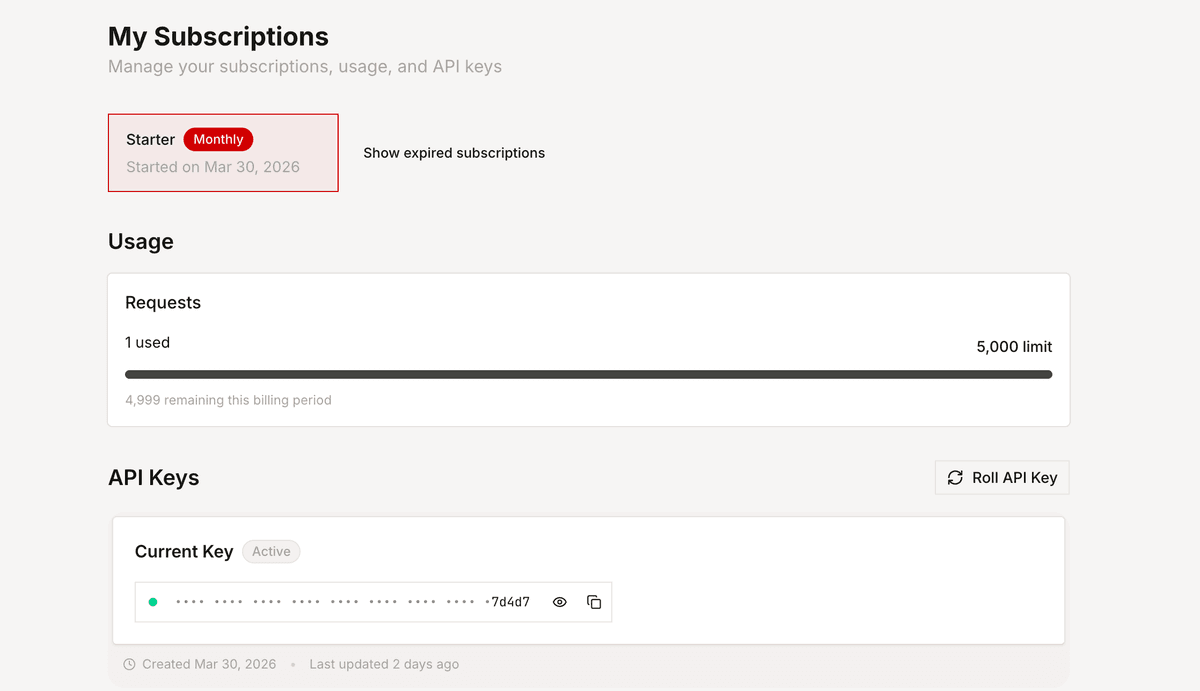This screenshot has height=691, width=1200.
Task: Click the My Subscriptions page title
Action: click(x=218, y=36)
